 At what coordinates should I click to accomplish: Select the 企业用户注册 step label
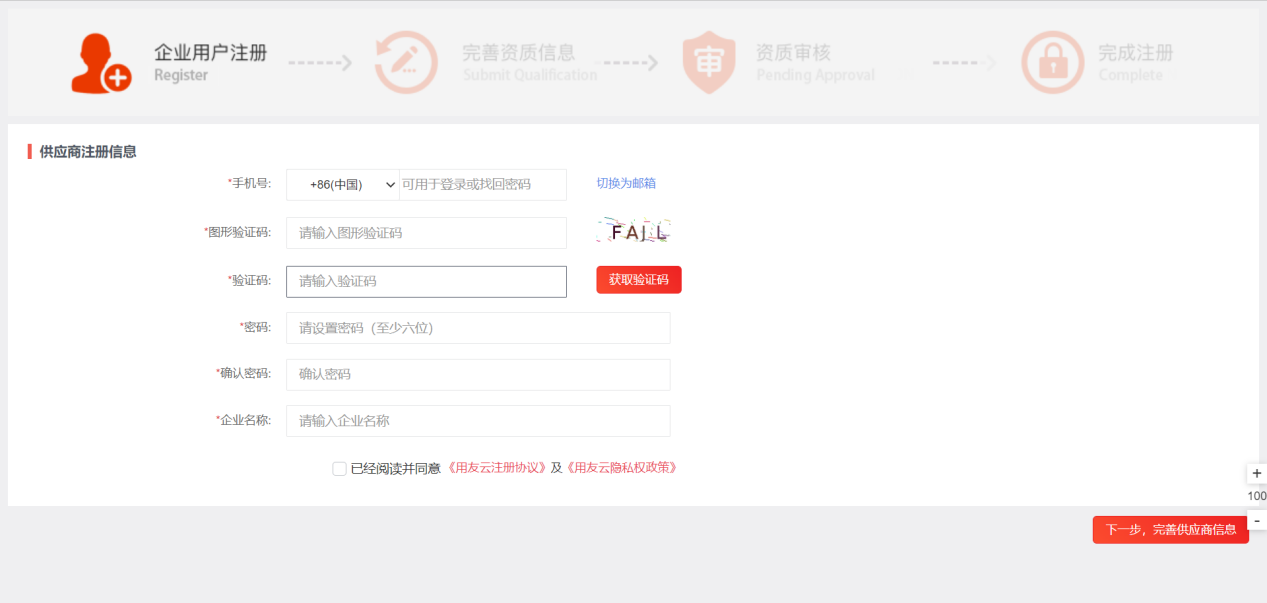click(210, 53)
